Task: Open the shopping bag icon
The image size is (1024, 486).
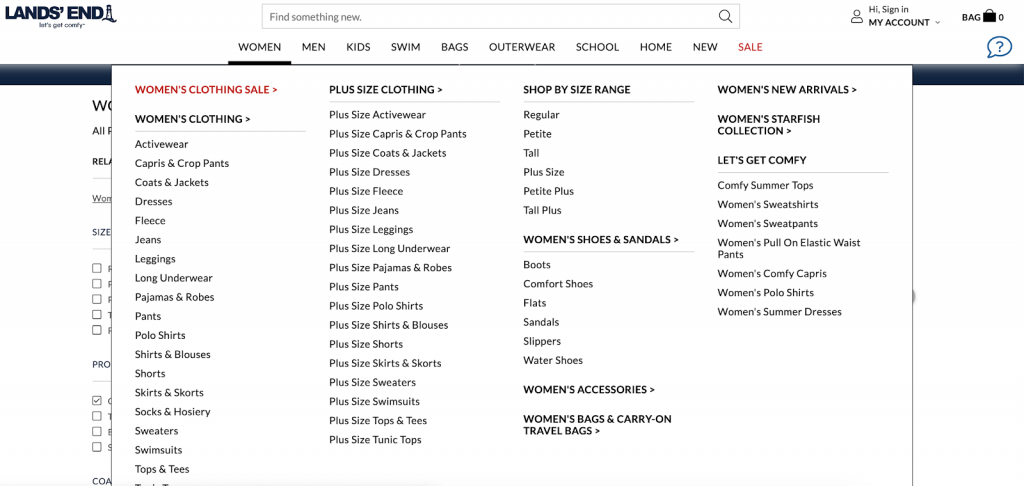Action: pos(989,16)
